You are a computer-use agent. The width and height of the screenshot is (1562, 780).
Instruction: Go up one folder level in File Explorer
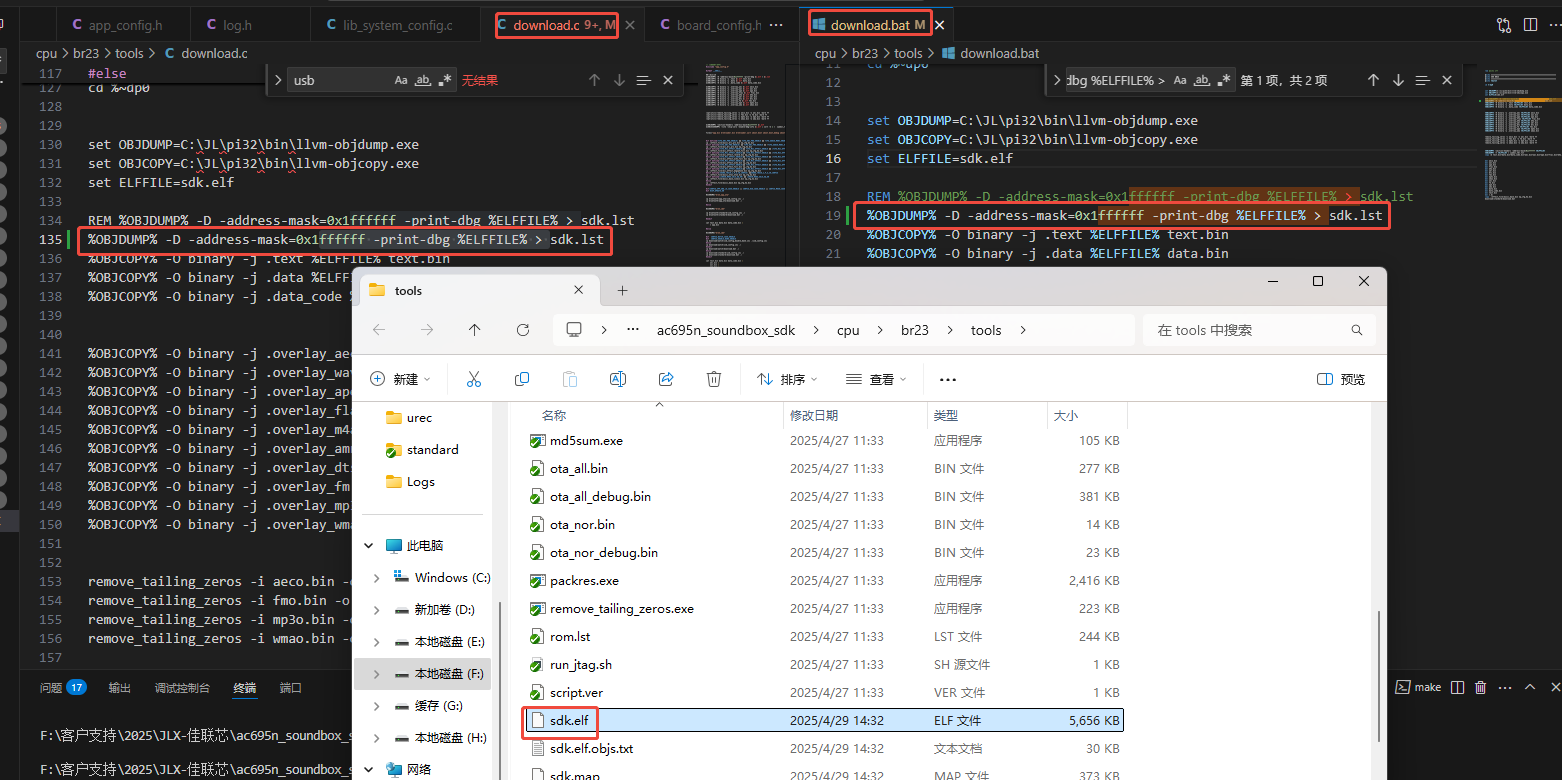coord(474,330)
